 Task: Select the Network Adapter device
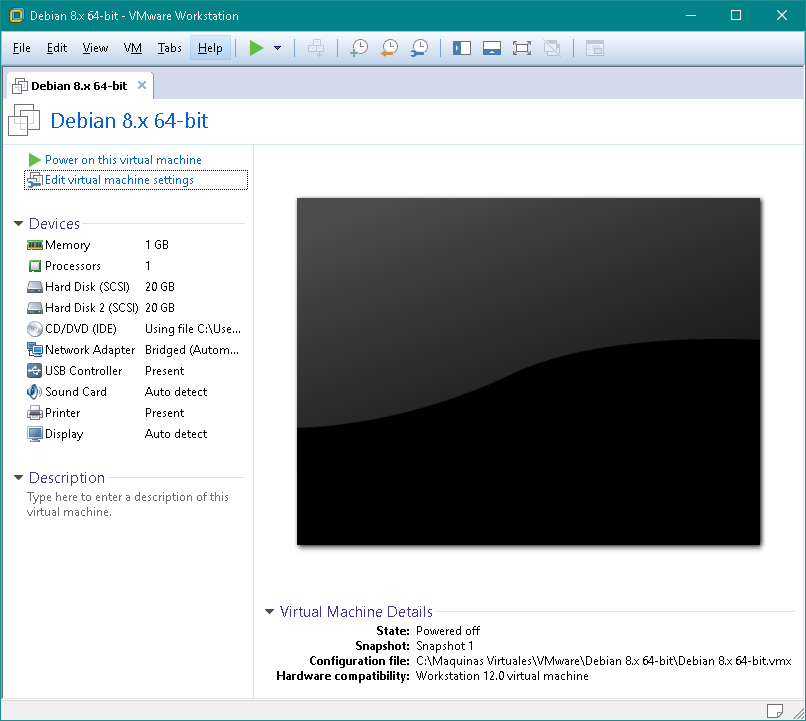[90, 350]
